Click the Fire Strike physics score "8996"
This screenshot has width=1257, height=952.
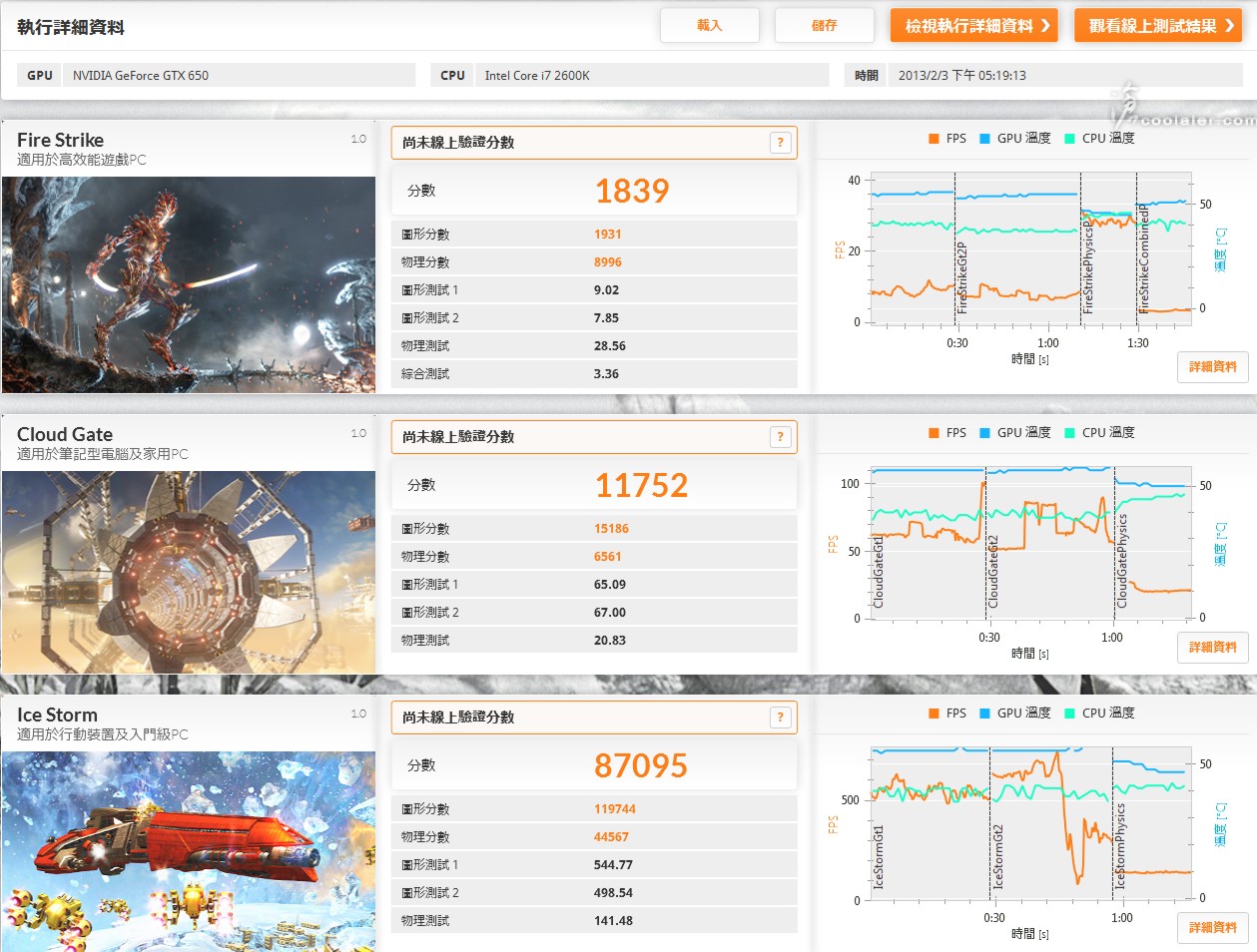[608, 262]
